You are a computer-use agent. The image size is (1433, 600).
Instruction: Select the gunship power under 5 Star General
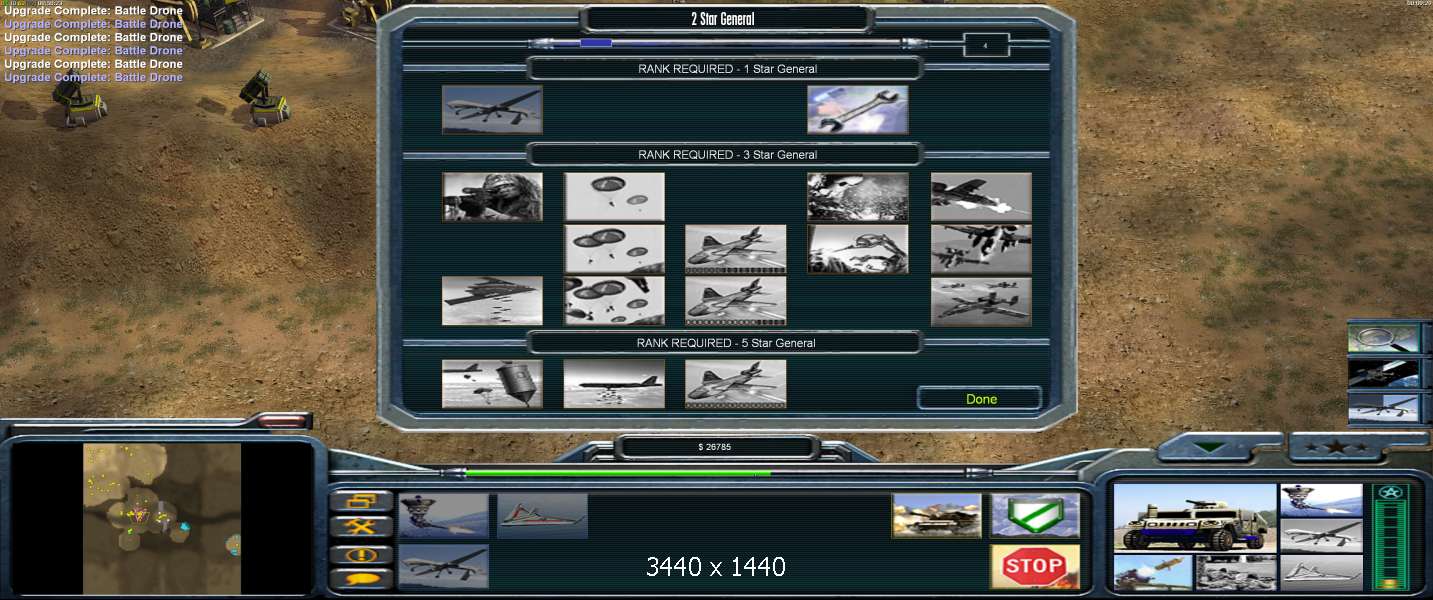(x=736, y=384)
